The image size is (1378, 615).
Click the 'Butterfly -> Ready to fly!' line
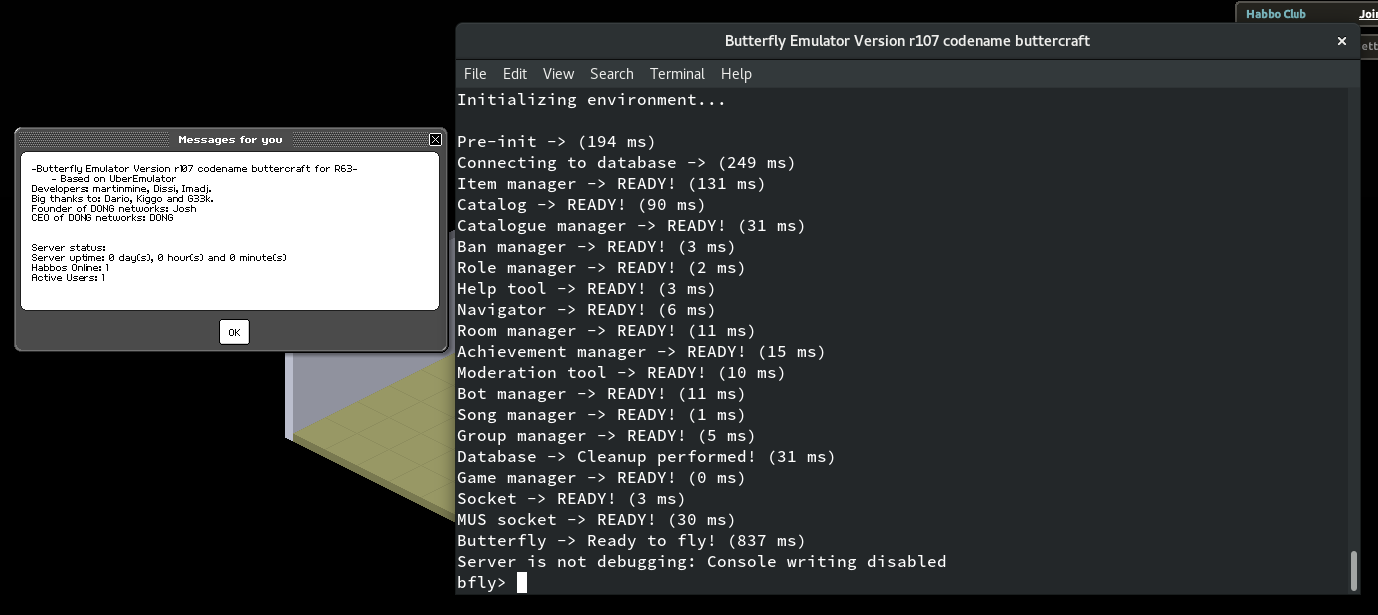click(x=632, y=541)
